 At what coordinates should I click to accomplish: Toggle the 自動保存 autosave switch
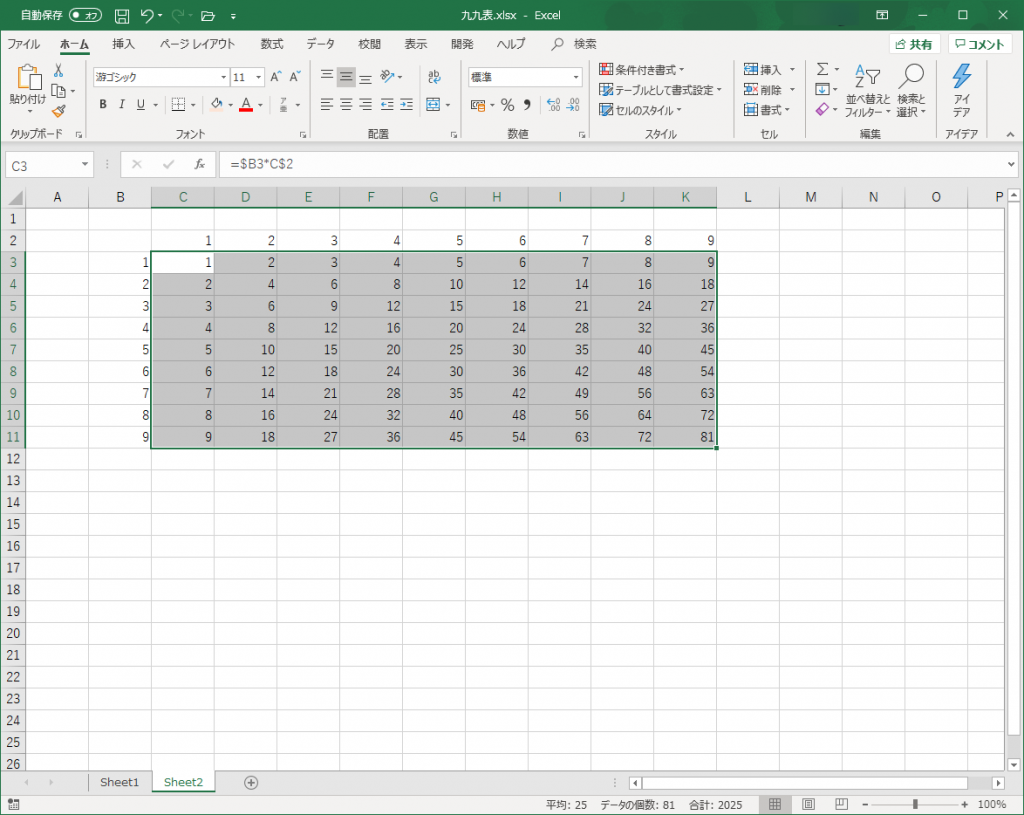(86, 16)
